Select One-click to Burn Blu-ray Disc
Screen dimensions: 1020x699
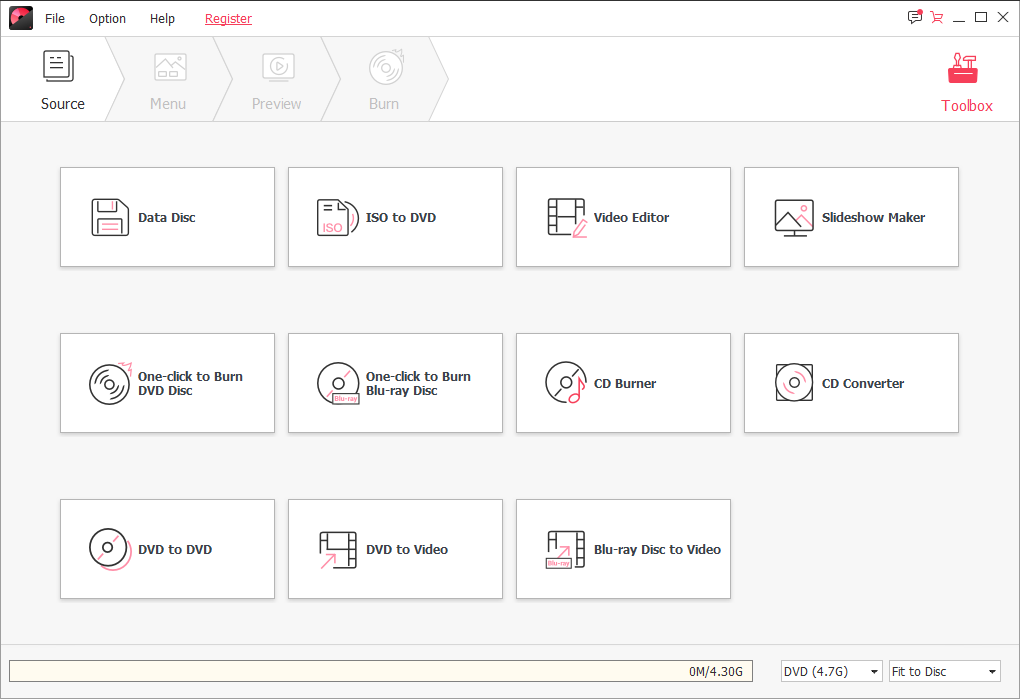point(395,383)
